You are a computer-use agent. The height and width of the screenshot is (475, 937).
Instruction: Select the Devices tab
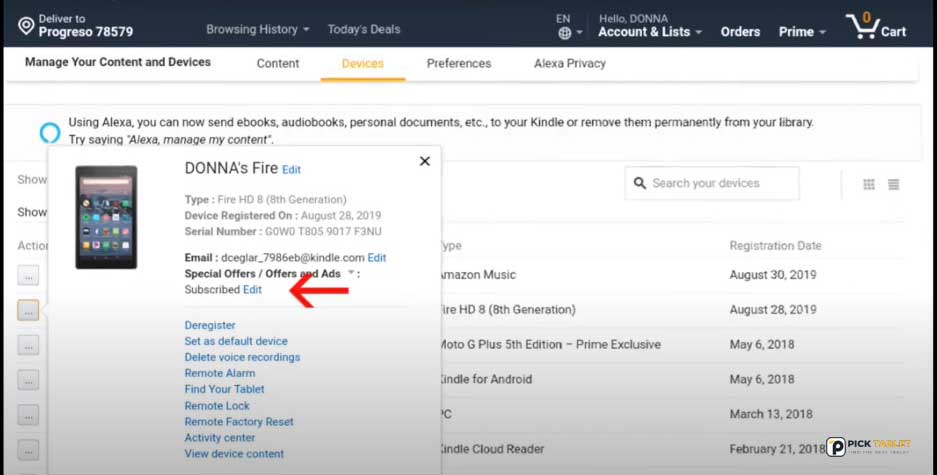[363, 63]
